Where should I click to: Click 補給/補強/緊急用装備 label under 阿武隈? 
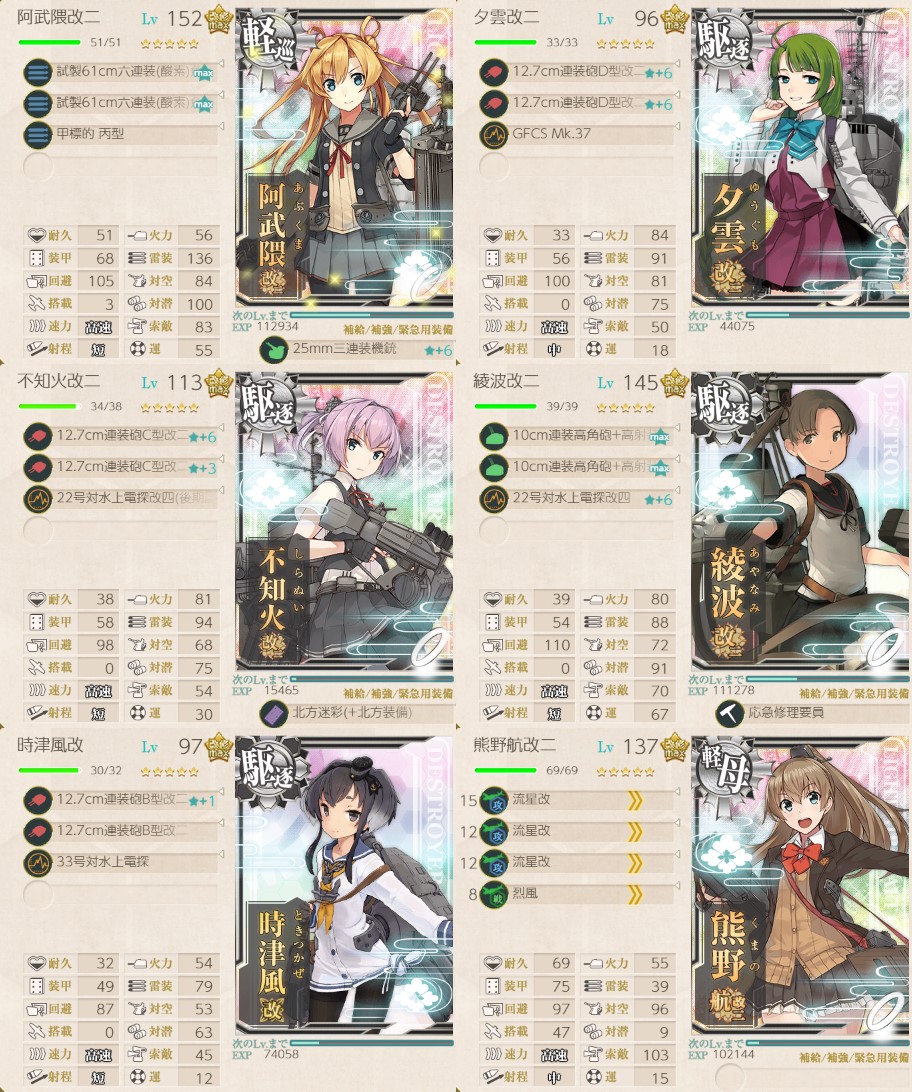pos(398,329)
